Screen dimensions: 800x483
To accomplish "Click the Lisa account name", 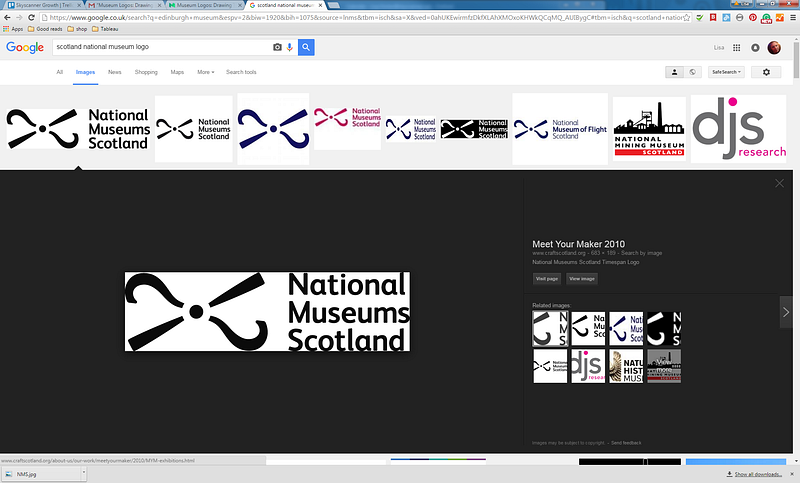I will click(x=719, y=47).
